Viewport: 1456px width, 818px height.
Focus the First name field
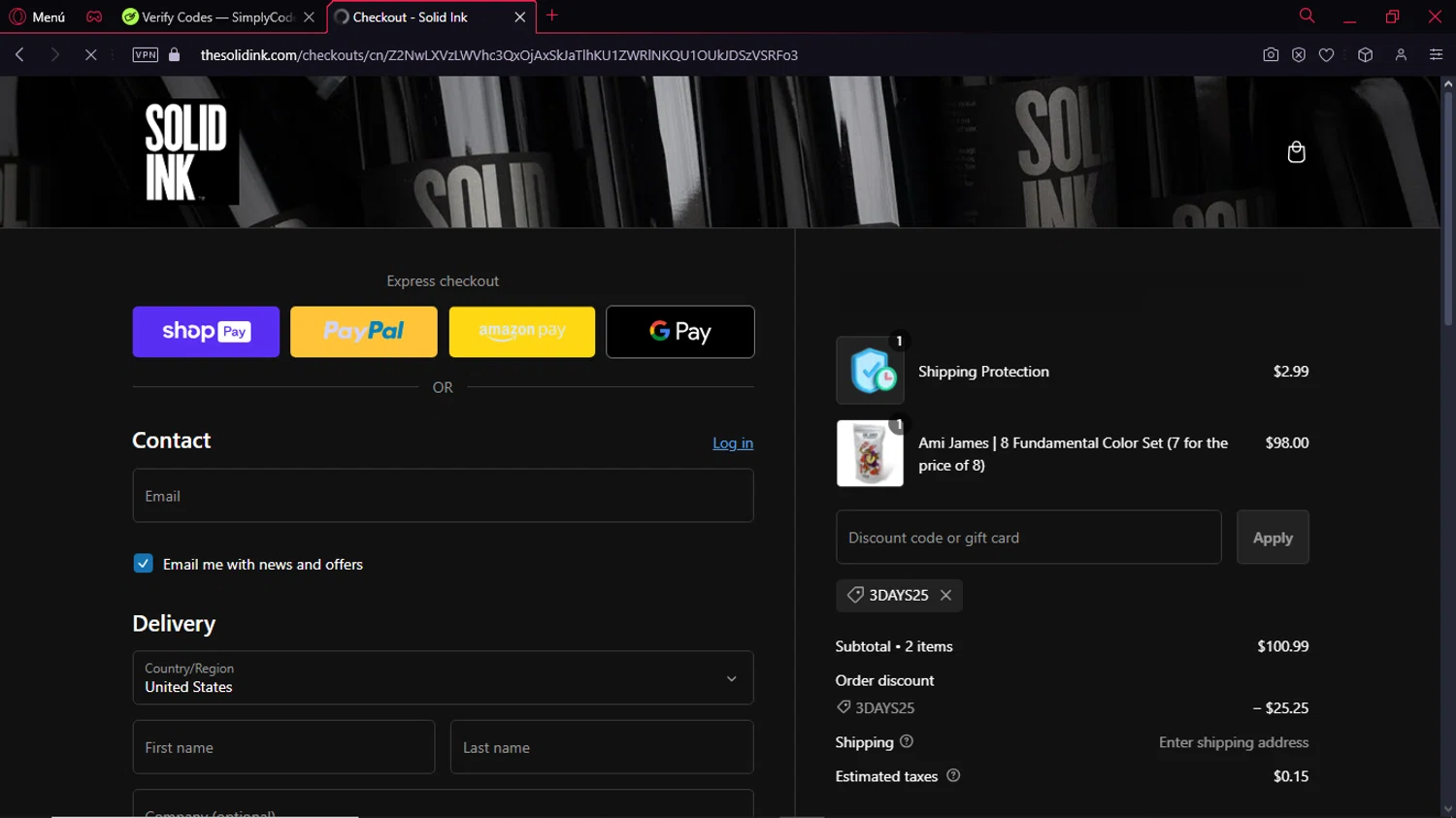tap(283, 747)
